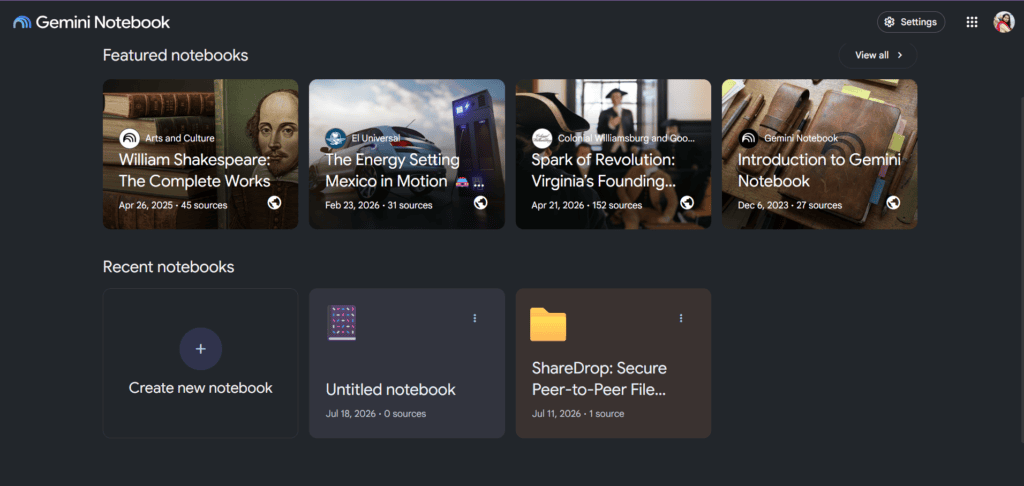Open more options on ShareDrop notebook
Screen dimensions: 1024x486
(x=681, y=318)
